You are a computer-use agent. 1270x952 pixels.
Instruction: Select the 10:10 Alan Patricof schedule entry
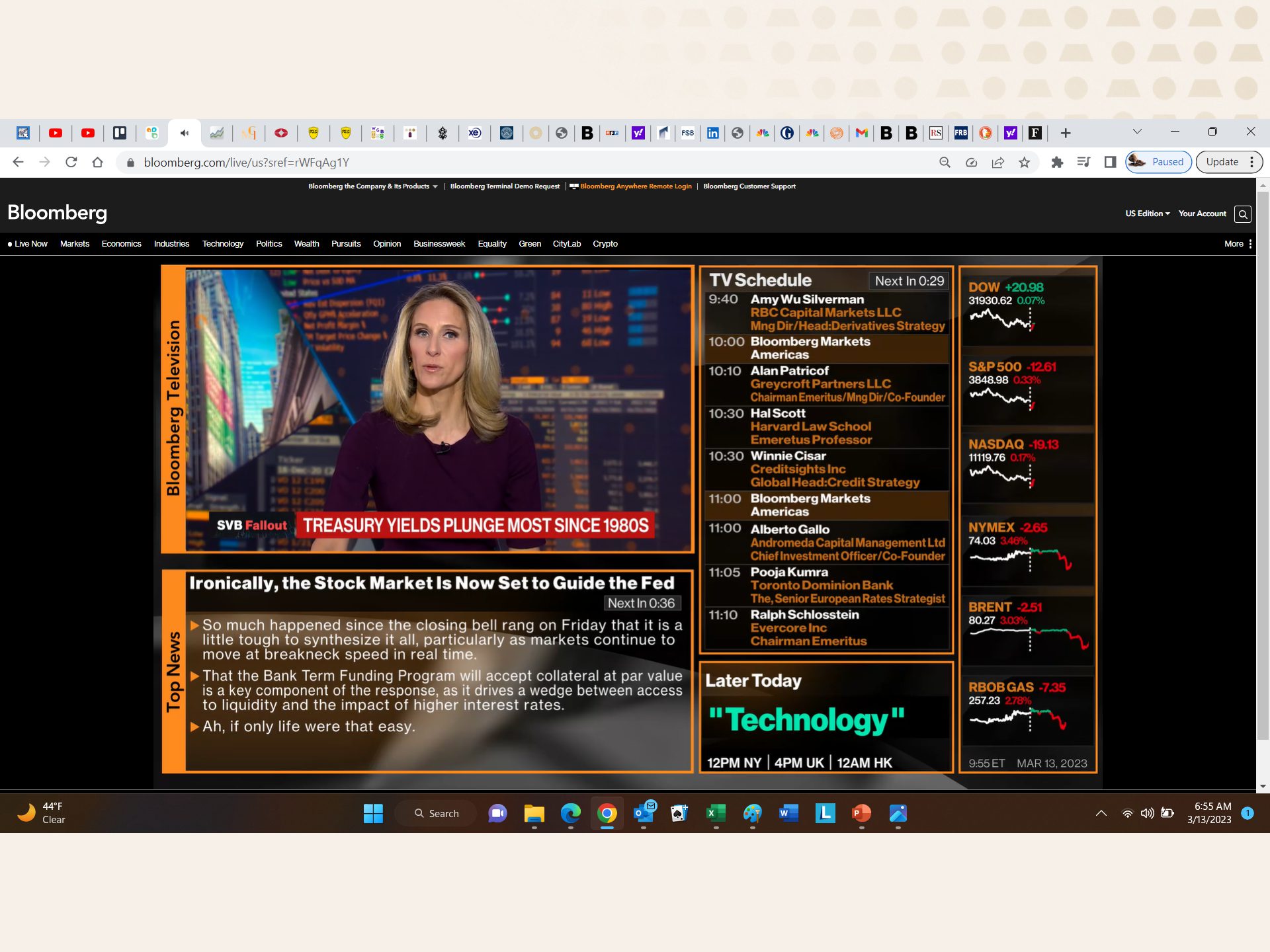[827, 384]
